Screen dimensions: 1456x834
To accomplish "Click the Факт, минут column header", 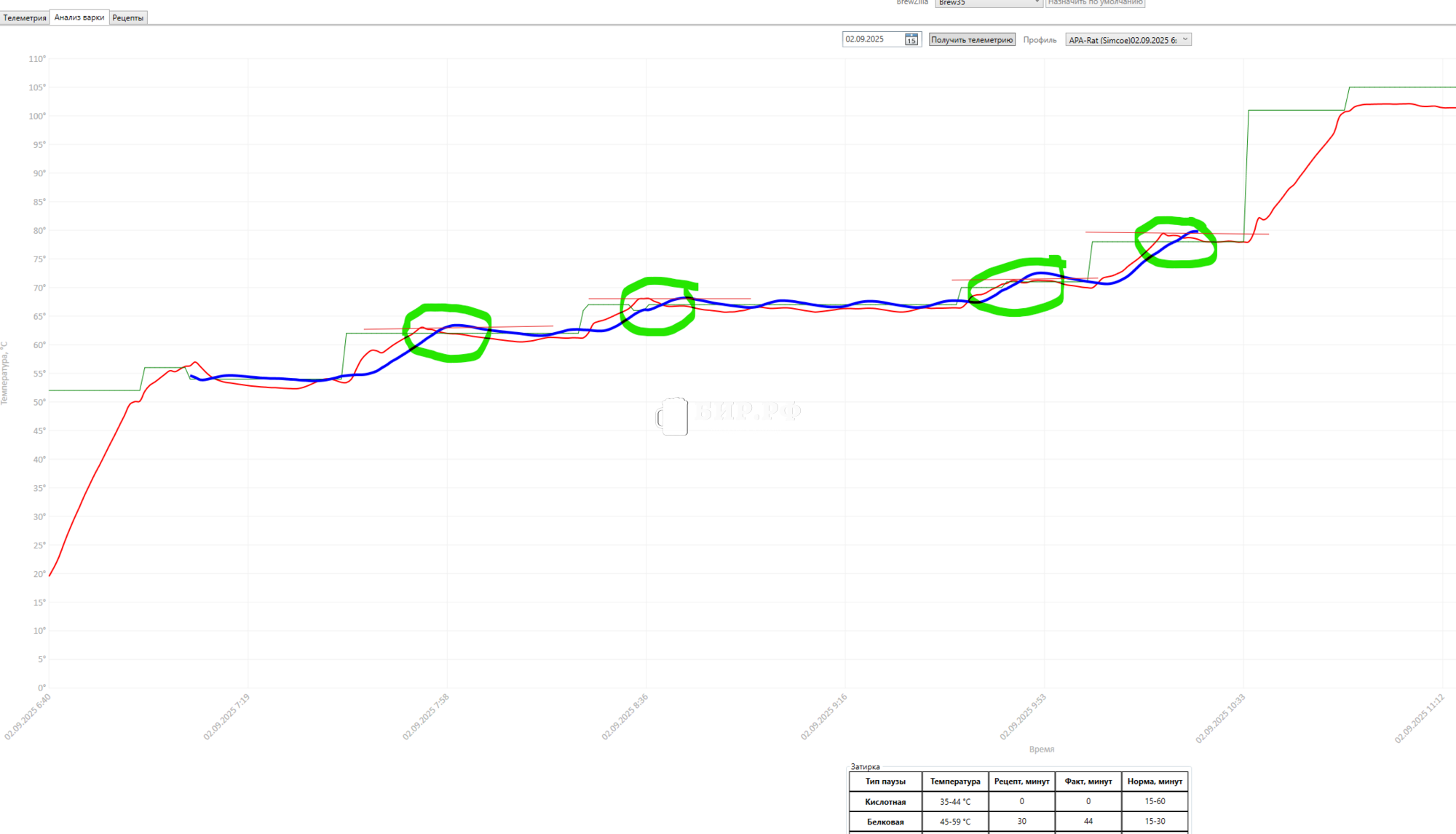I will pyautogui.click(x=1088, y=782).
